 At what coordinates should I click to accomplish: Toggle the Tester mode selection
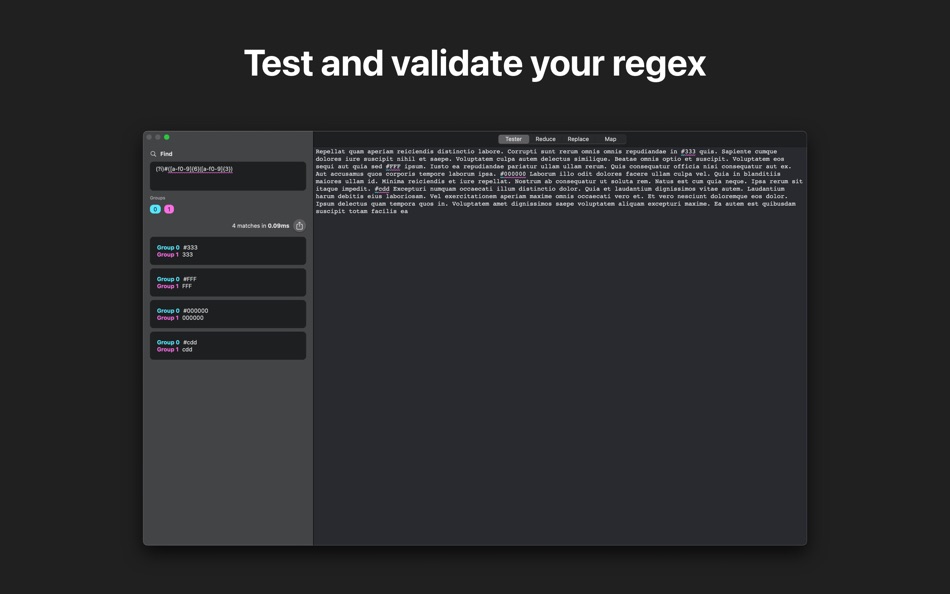[x=513, y=139]
